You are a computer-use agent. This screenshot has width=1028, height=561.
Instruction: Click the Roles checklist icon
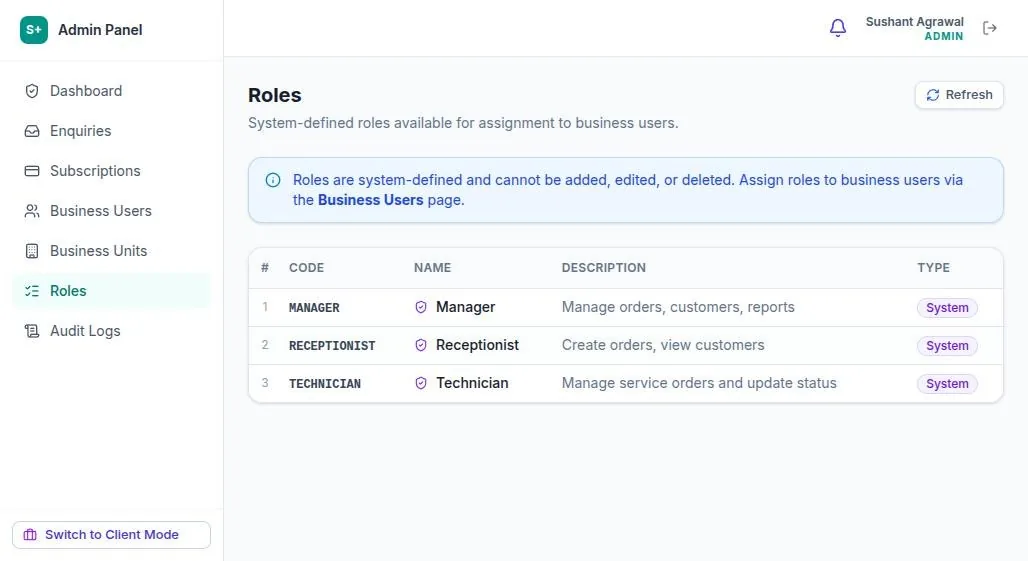click(31, 291)
